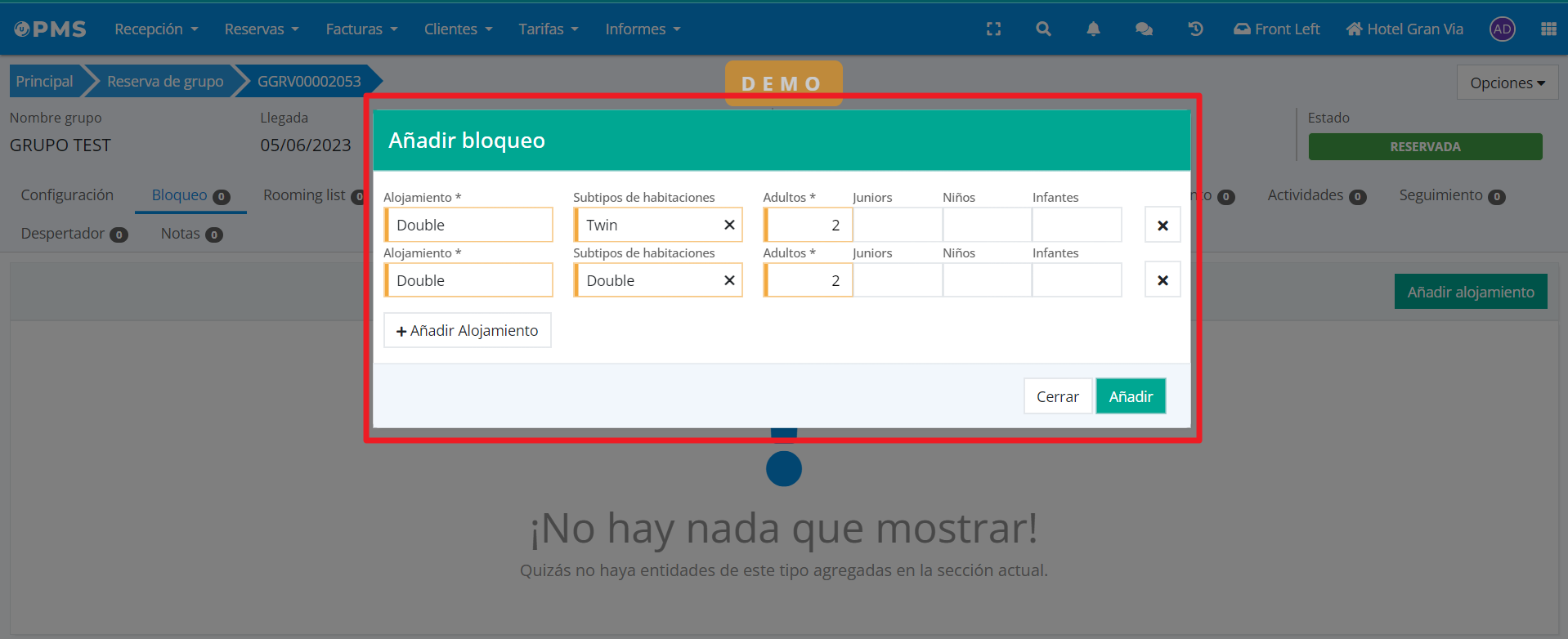This screenshot has width=1568, height=639.
Task: Open the chat messages icon
Action: [1144, 29]
